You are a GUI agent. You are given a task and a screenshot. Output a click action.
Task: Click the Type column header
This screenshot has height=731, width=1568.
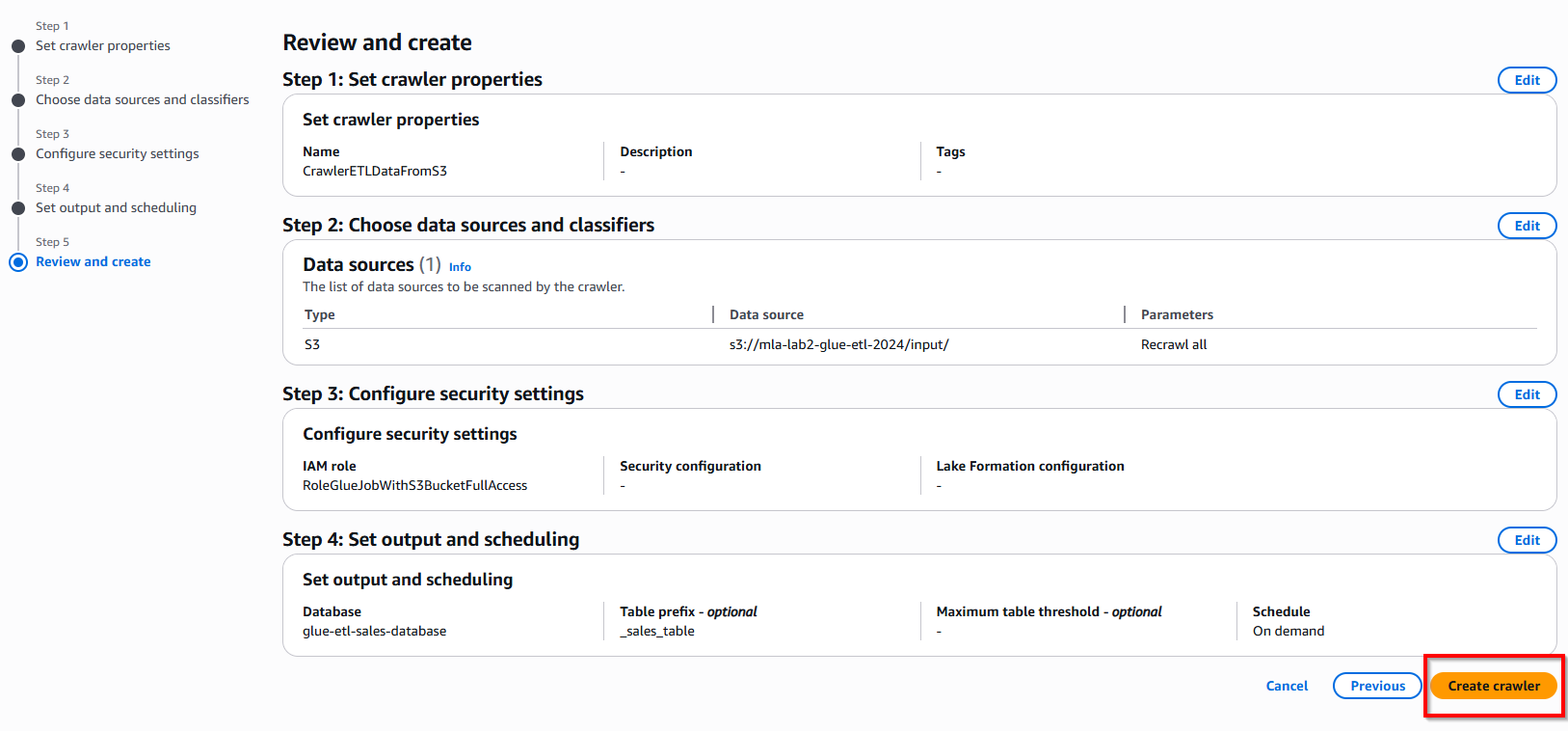click(x=320, y=314)
